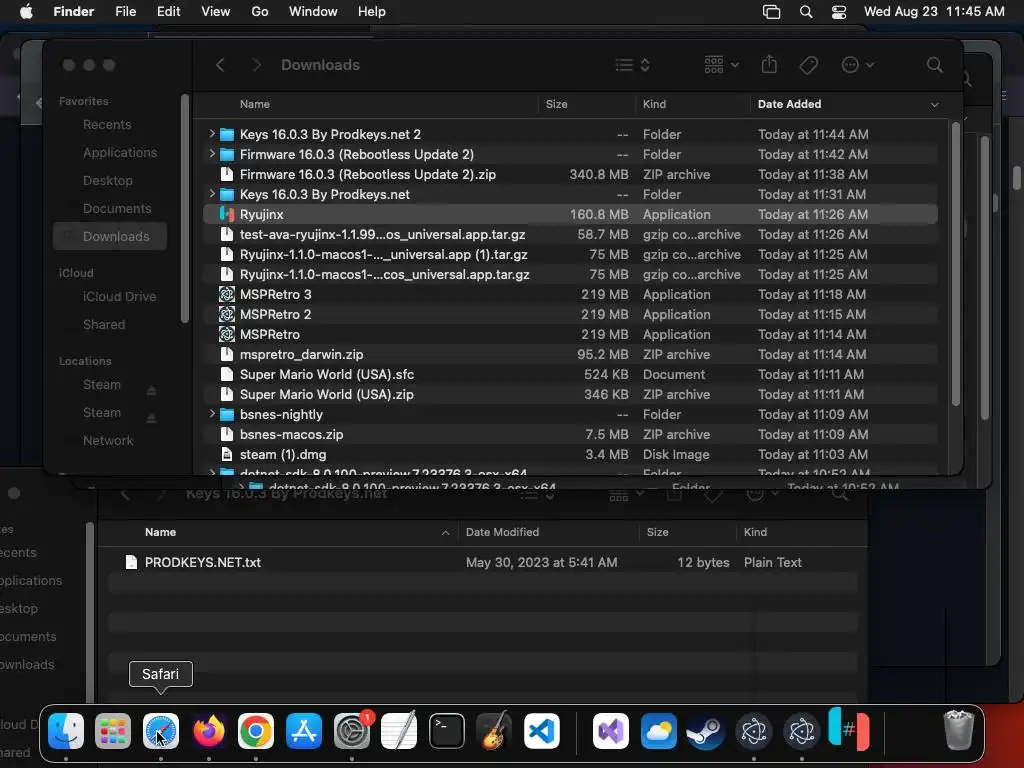The height and width of the screenshot is (768, 1024).
Task: Select bsnes-macos.zip file
Action: click(x=570, y=434)
